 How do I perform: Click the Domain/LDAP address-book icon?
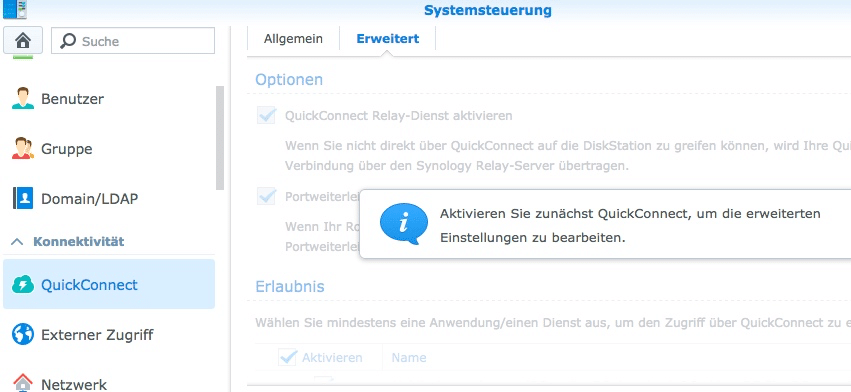(x=23, y=198)
